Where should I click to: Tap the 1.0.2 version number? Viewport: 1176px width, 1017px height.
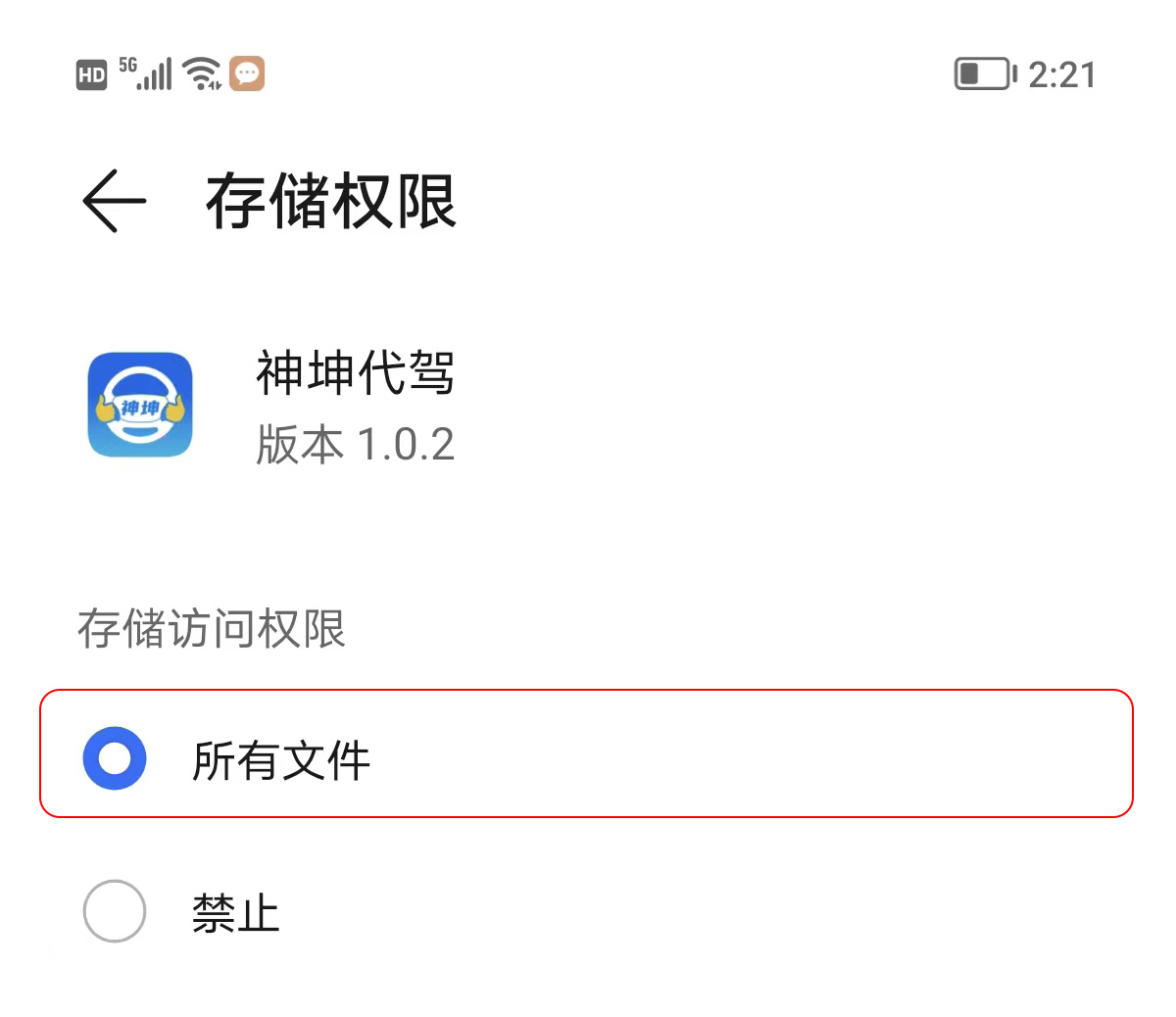(x=406, y=446)
